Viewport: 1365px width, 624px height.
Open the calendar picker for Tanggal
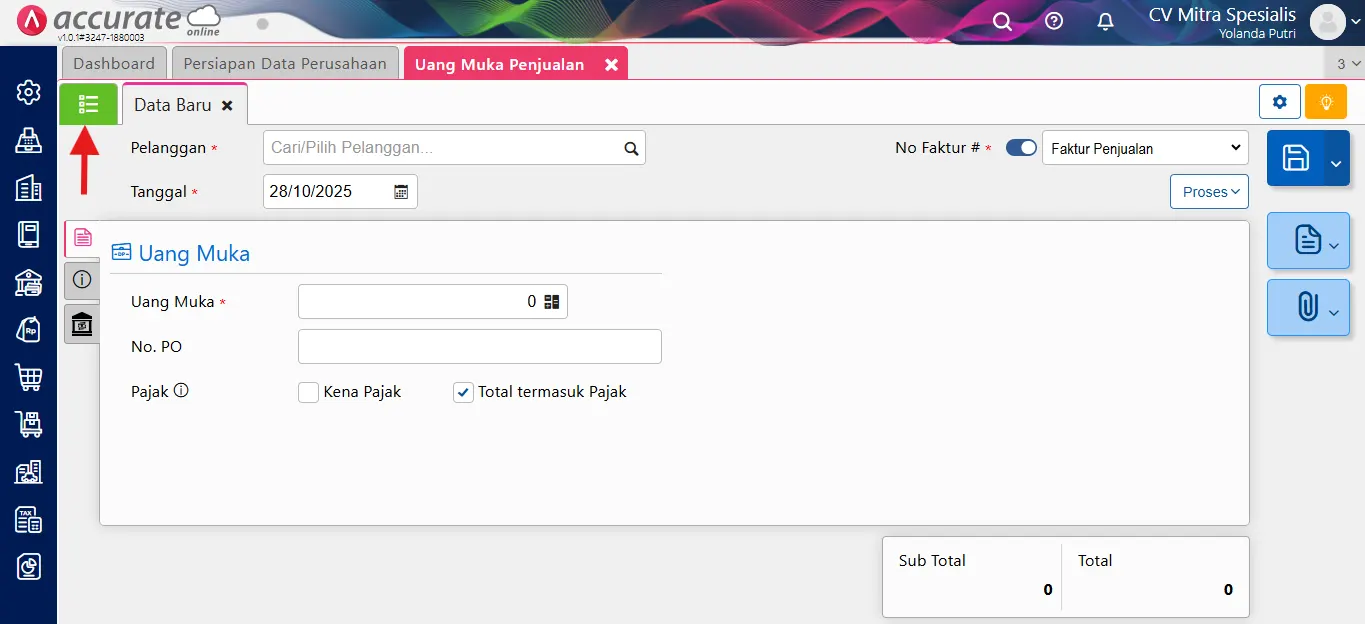click(401, 192)
